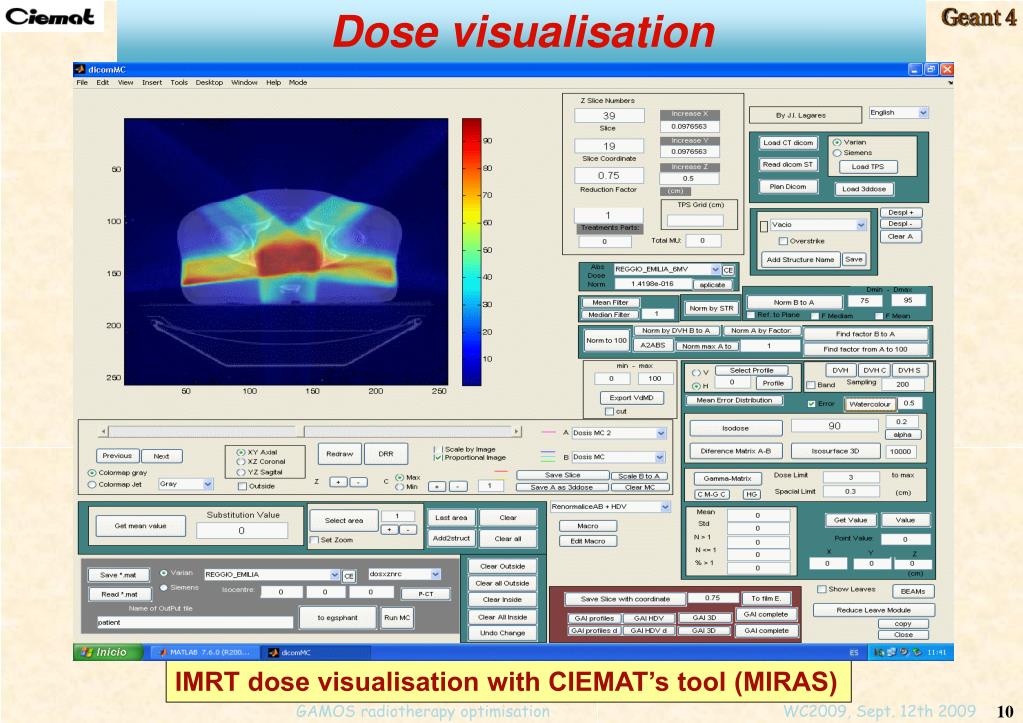Click the dose image axial view
The image size is (1023, 723).
(286, 252)
